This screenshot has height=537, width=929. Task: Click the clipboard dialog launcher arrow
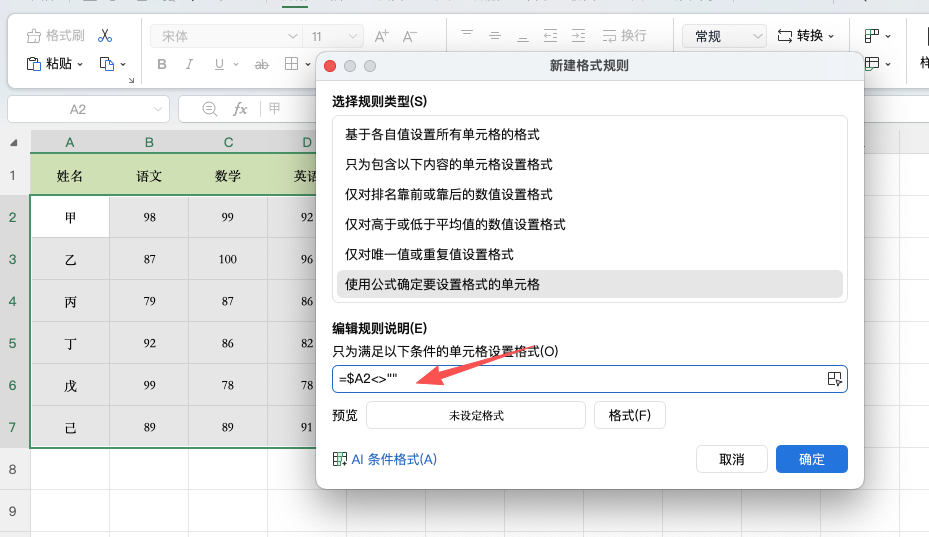pos(132,80)
